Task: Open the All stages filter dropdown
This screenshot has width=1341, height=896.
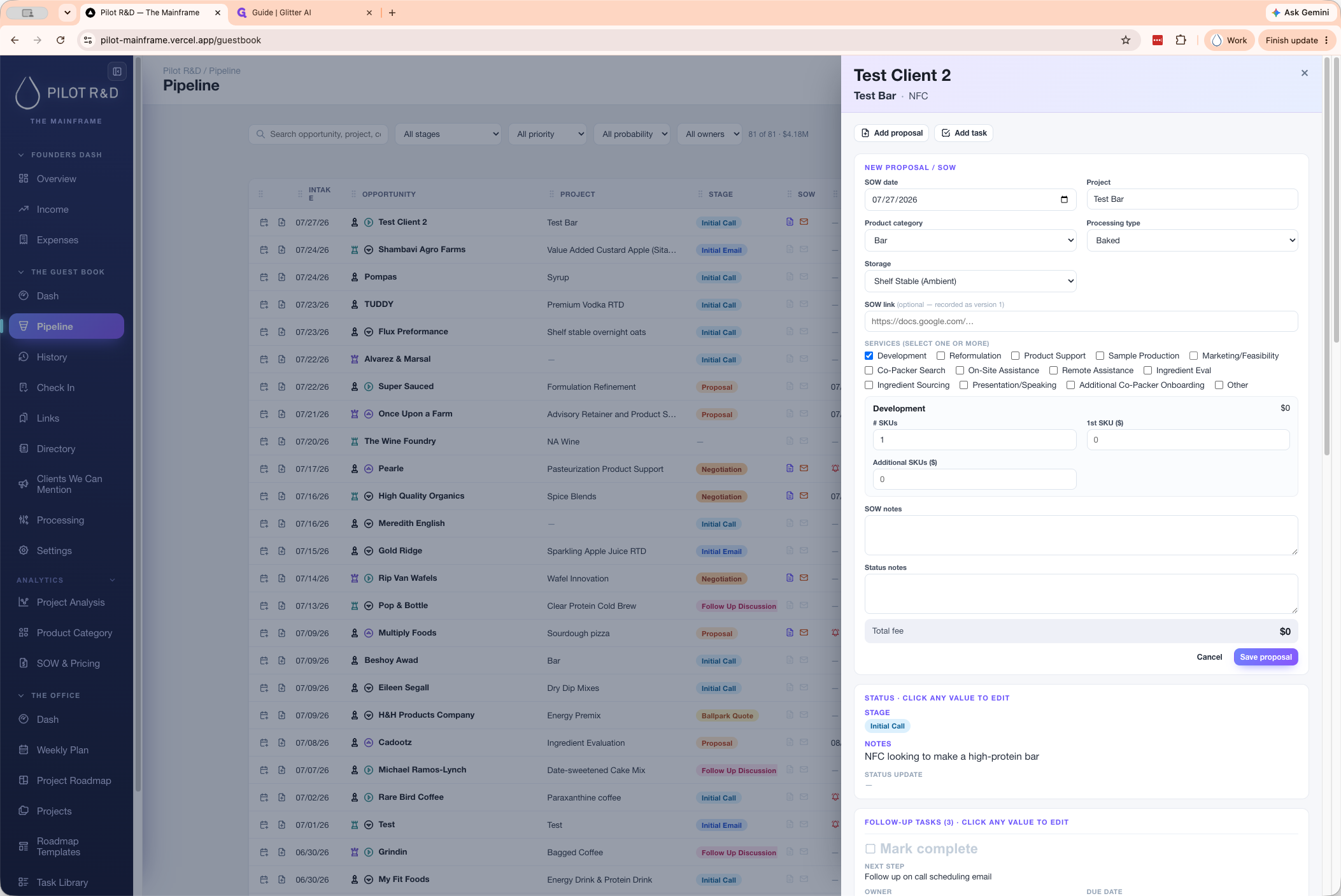Action: [x=448, y=134]
